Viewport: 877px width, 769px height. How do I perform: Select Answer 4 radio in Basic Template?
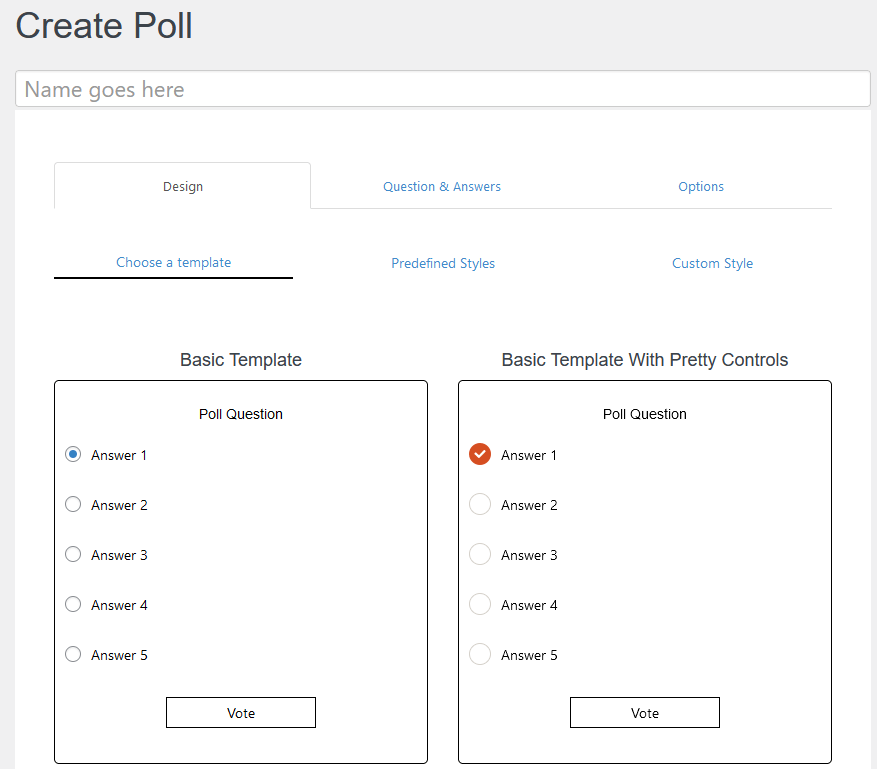tap(73, 604)
